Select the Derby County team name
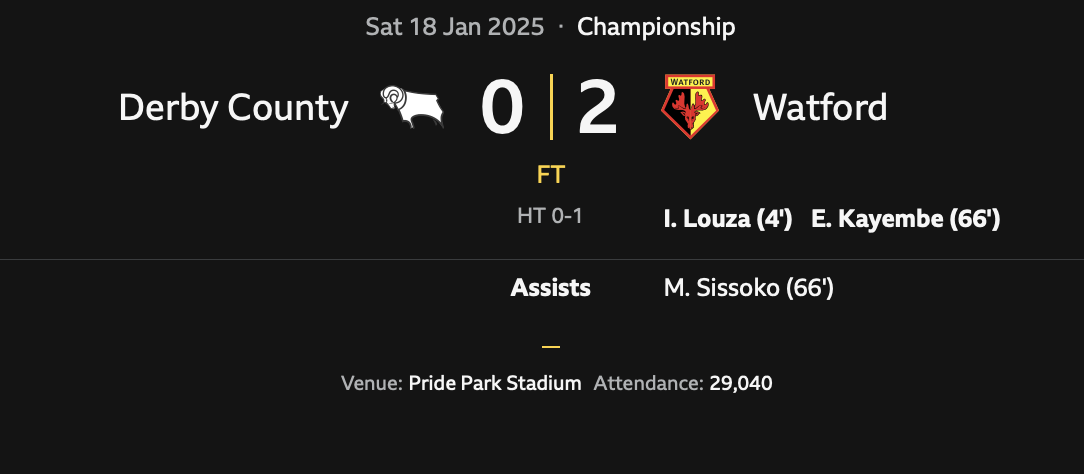1084x474 pixels. pos(233,107)
